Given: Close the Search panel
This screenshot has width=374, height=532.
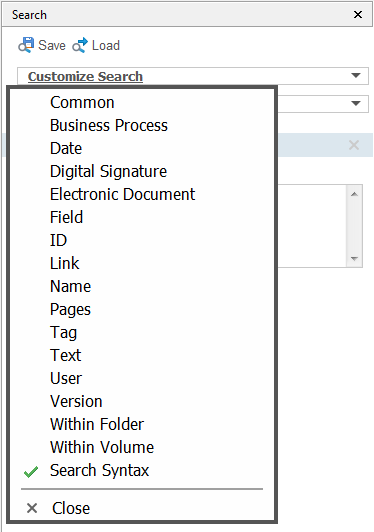Looking at the screenshot, I should [x=358, y=15].
